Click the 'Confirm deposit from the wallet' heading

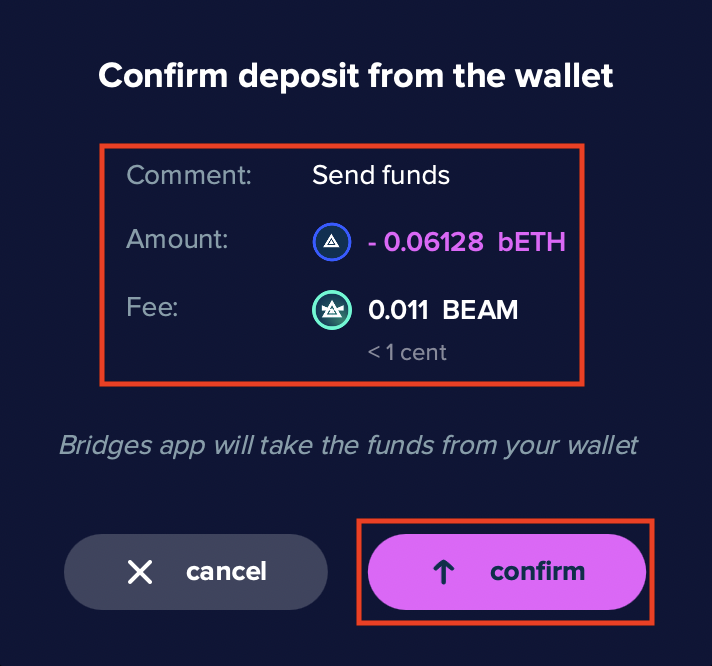pyautogui.click(x=355, y=75)
